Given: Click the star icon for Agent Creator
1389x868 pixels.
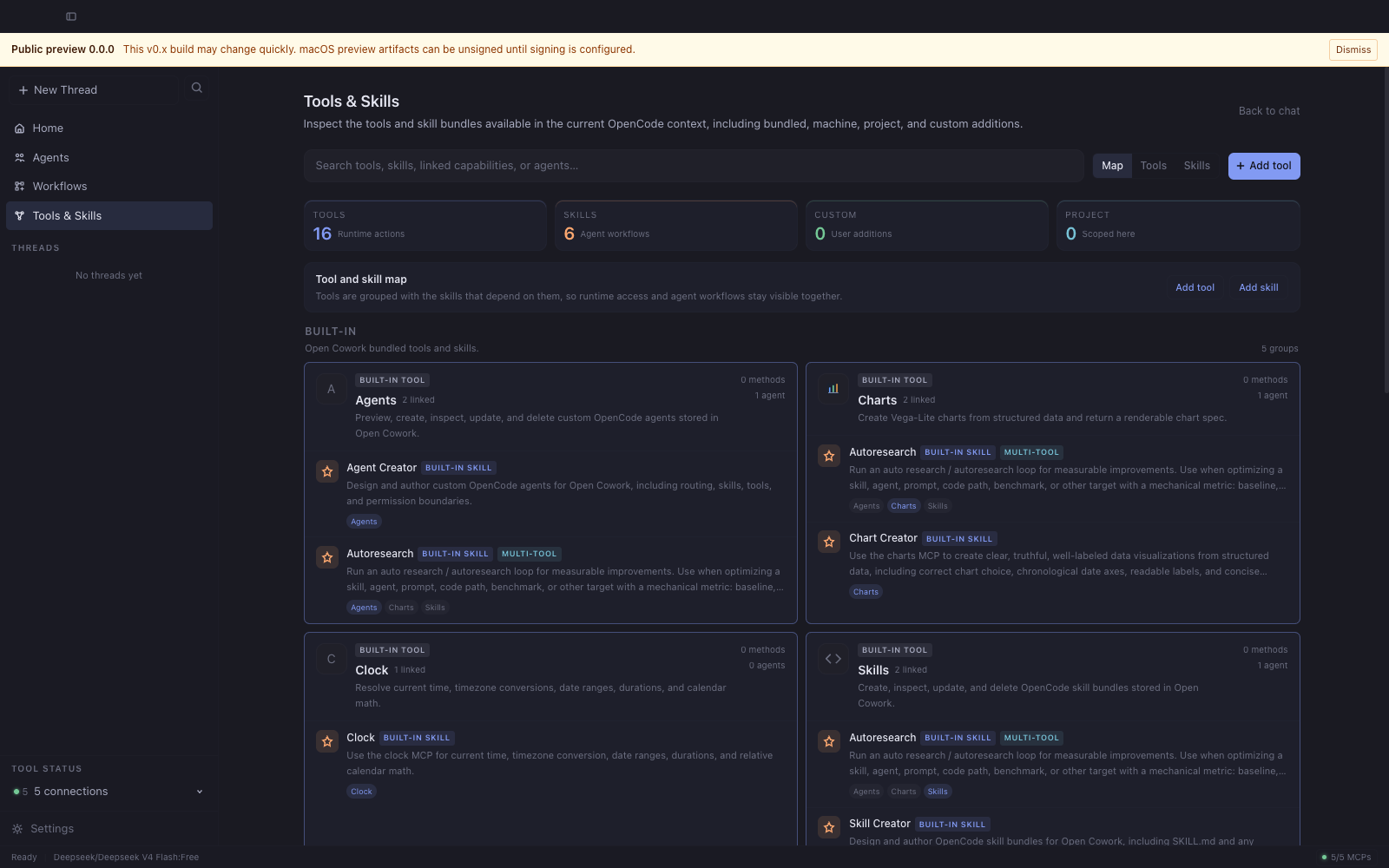Looking at the screenshot, I should [327, 471].
